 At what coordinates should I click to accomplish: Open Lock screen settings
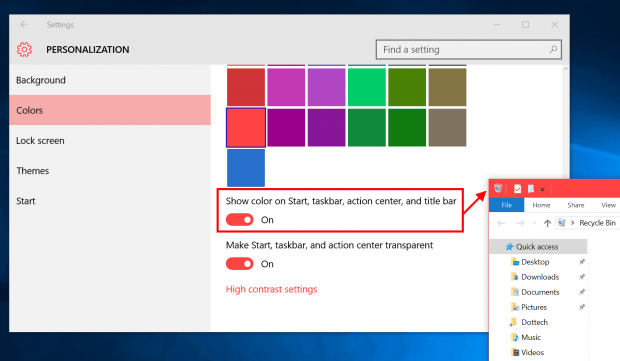tap(110, 140)
